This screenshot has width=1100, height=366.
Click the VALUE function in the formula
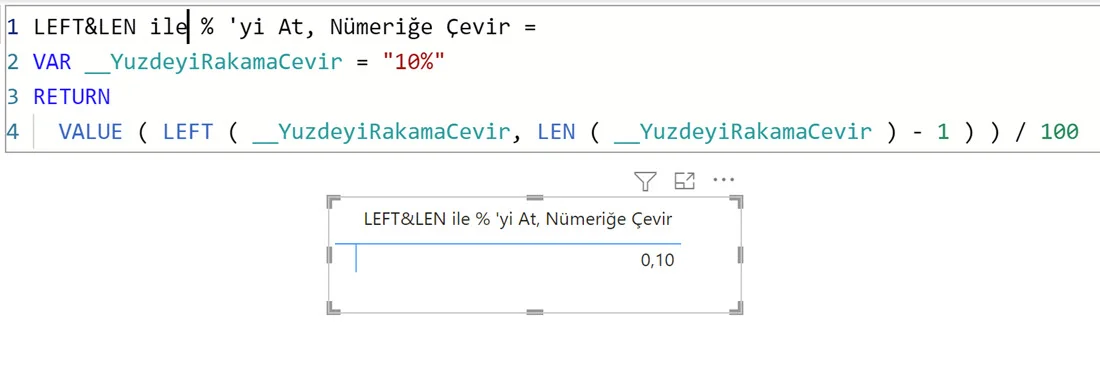[90, 131]
